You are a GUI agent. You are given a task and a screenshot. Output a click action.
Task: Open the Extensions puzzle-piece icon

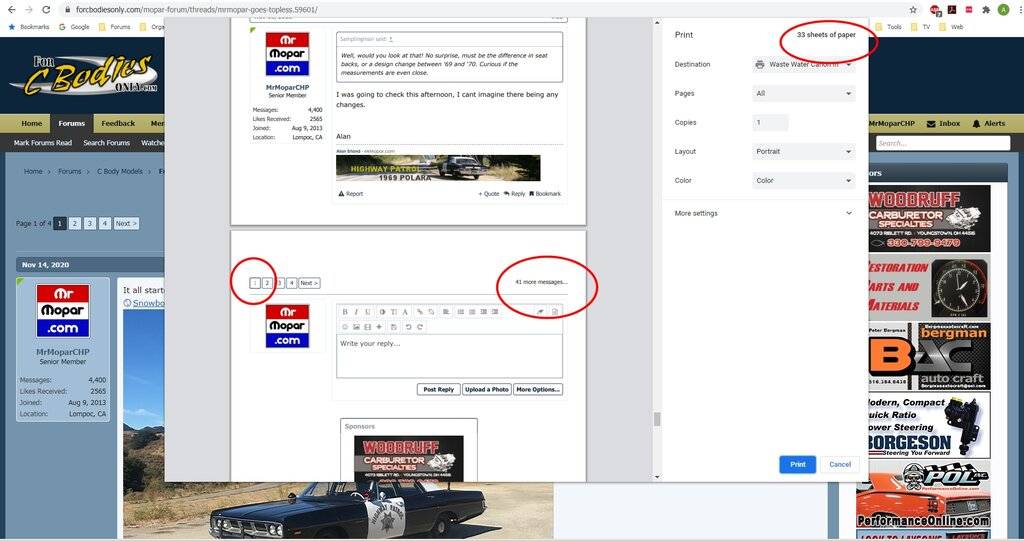point(986,9)
